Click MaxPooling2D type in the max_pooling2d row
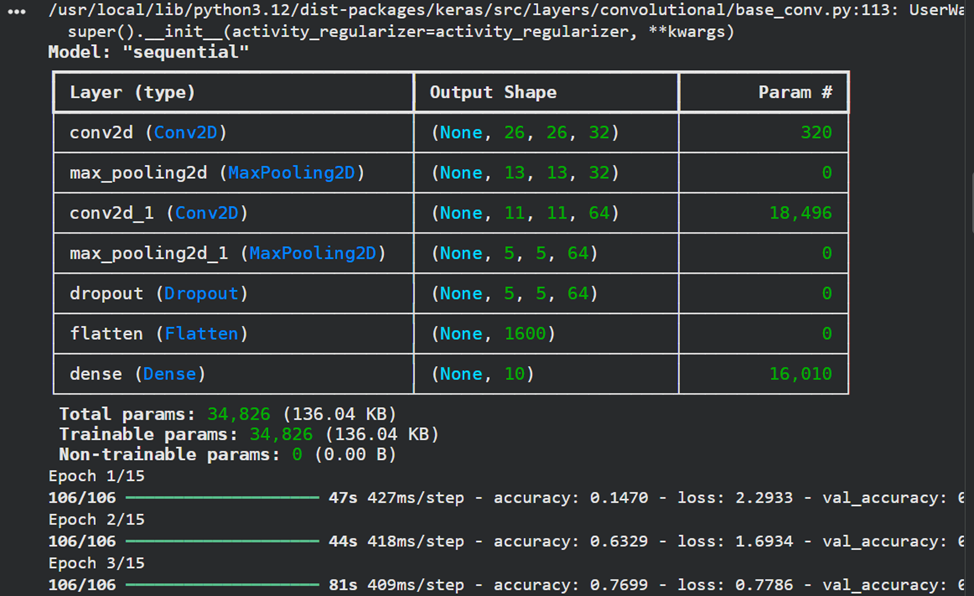Viewport: 974px width, 596px height. pos(291,173)
